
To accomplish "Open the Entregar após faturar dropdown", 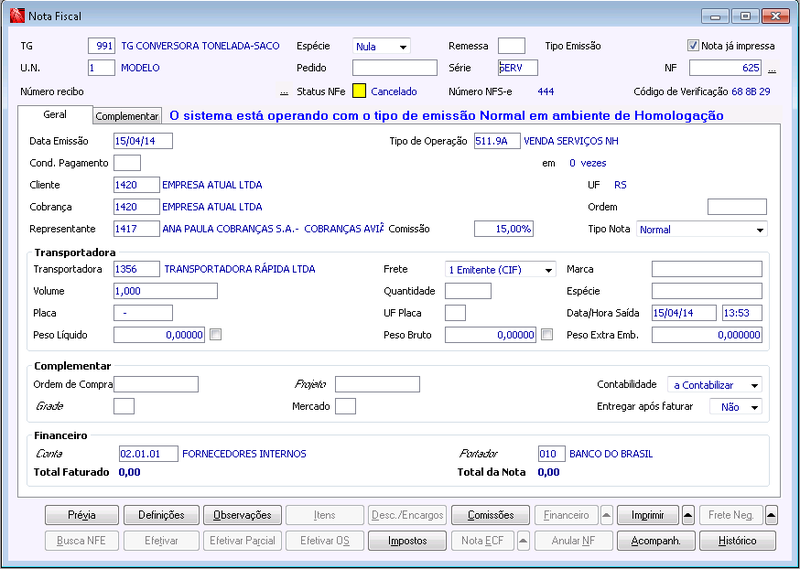I will point(736,407).
